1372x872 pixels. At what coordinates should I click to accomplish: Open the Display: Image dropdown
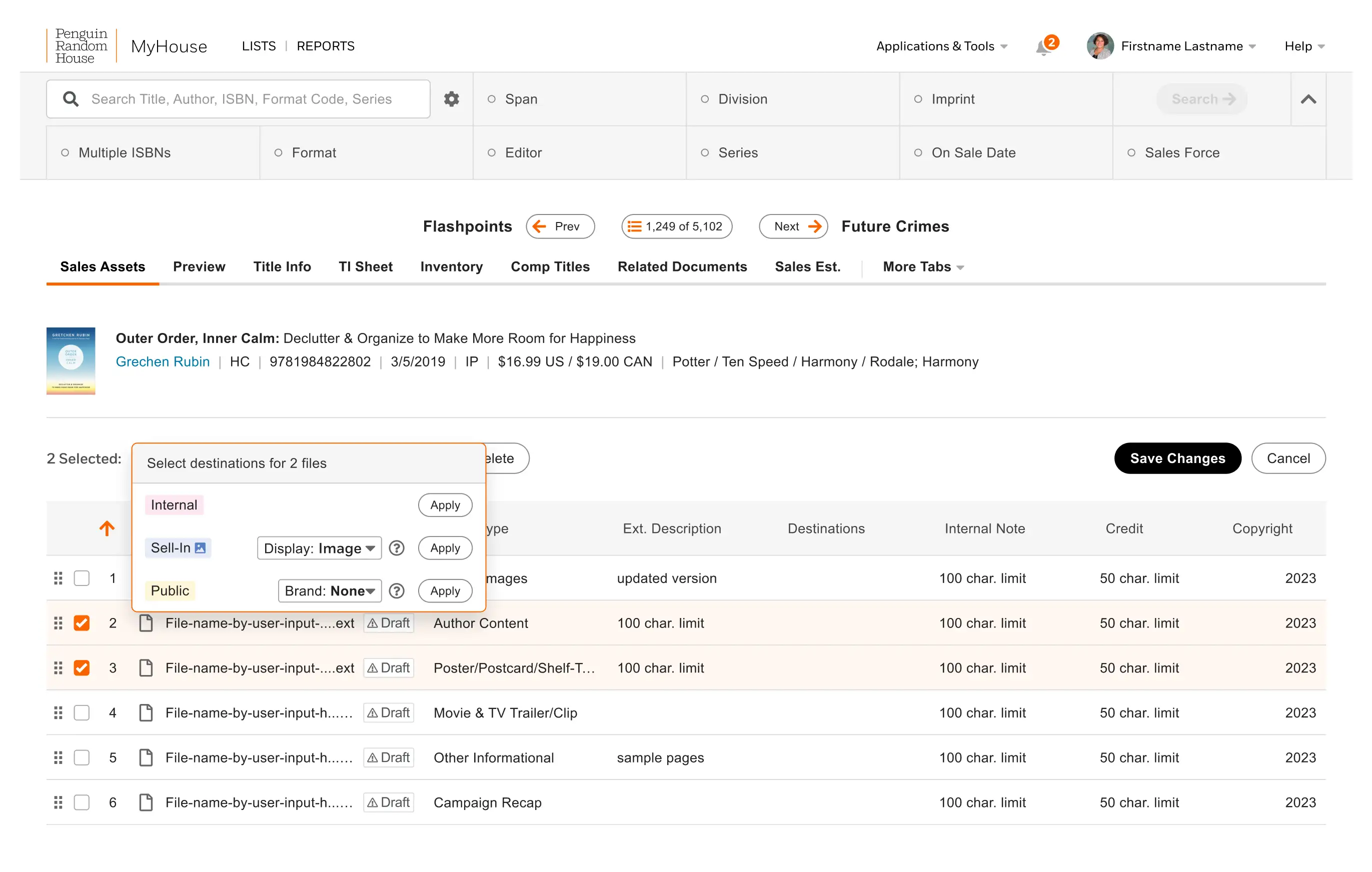click(319, 548)
